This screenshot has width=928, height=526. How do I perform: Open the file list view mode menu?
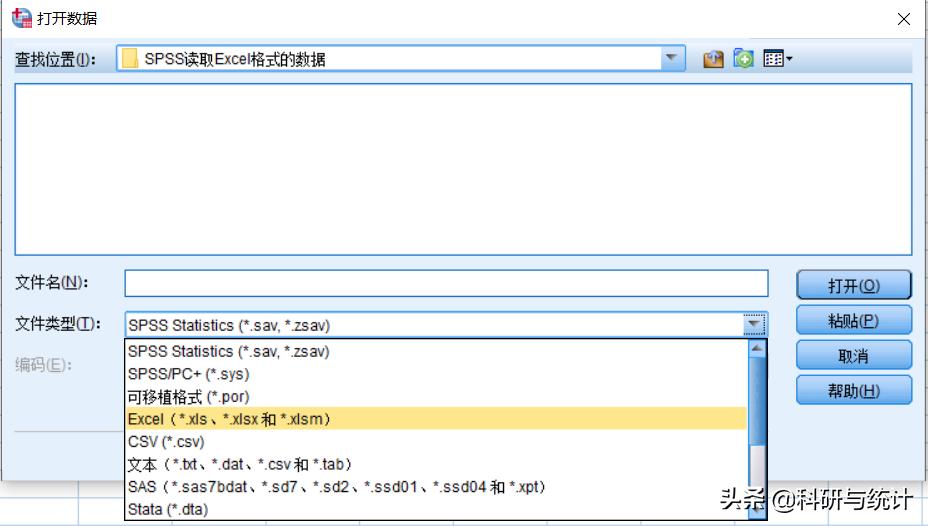(x=777, y=59)
